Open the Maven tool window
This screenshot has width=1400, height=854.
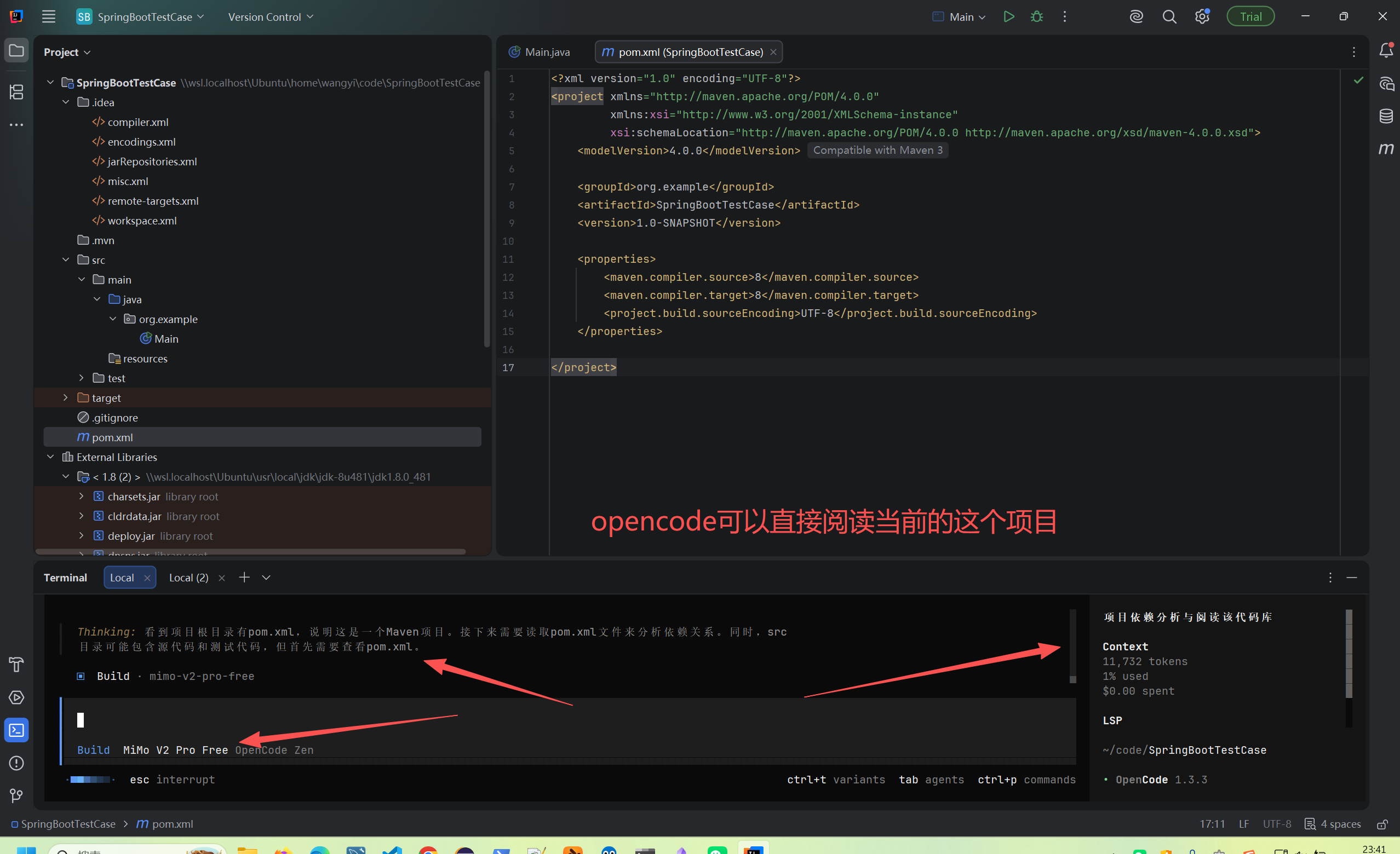click(x=1387, y=149)
